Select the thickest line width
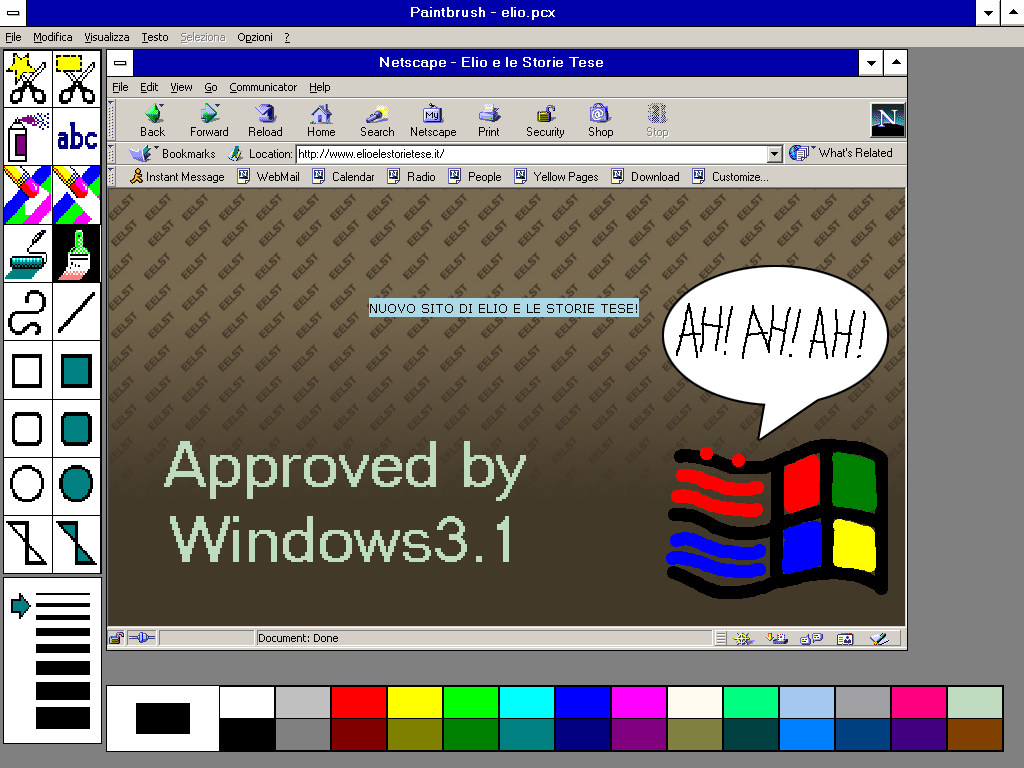Screen dimensions: 1024x768 click(x=63, y=717)
